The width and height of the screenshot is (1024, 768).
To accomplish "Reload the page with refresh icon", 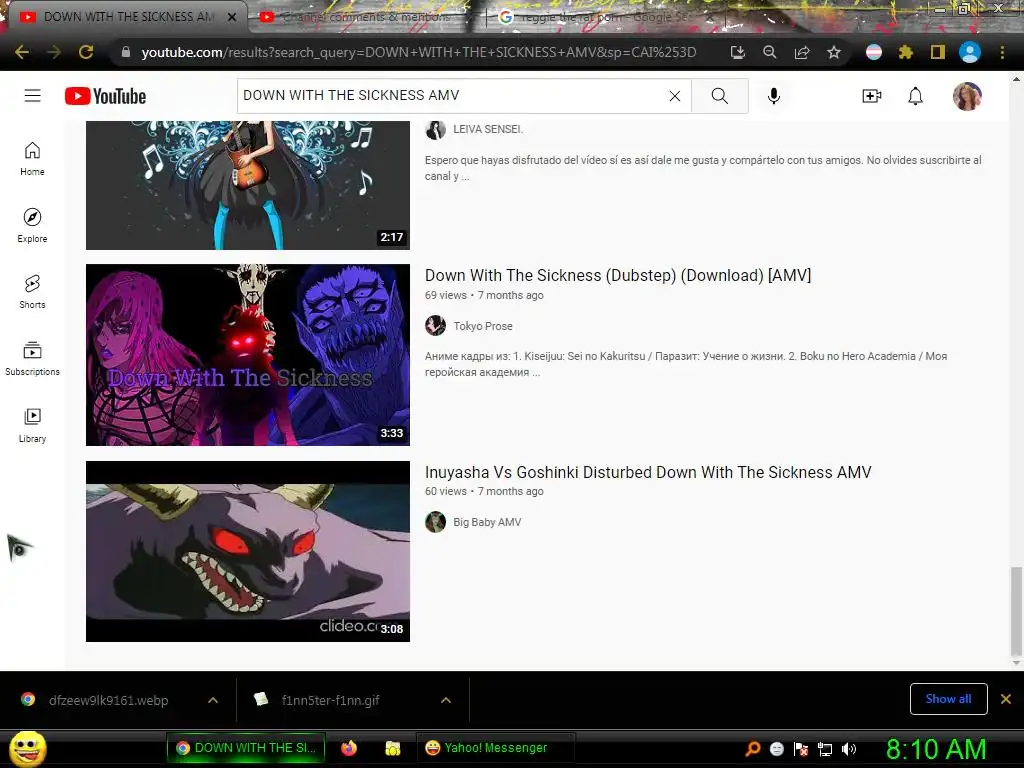I will pos(86,52).
